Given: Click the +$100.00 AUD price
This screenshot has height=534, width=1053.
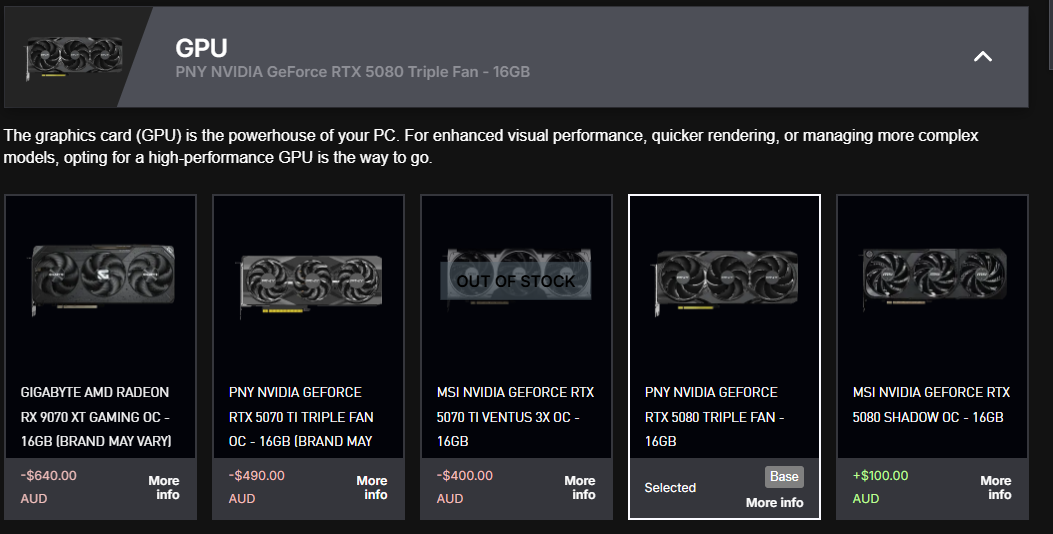Looking at the screenshot, I should [x=880, y=487].
